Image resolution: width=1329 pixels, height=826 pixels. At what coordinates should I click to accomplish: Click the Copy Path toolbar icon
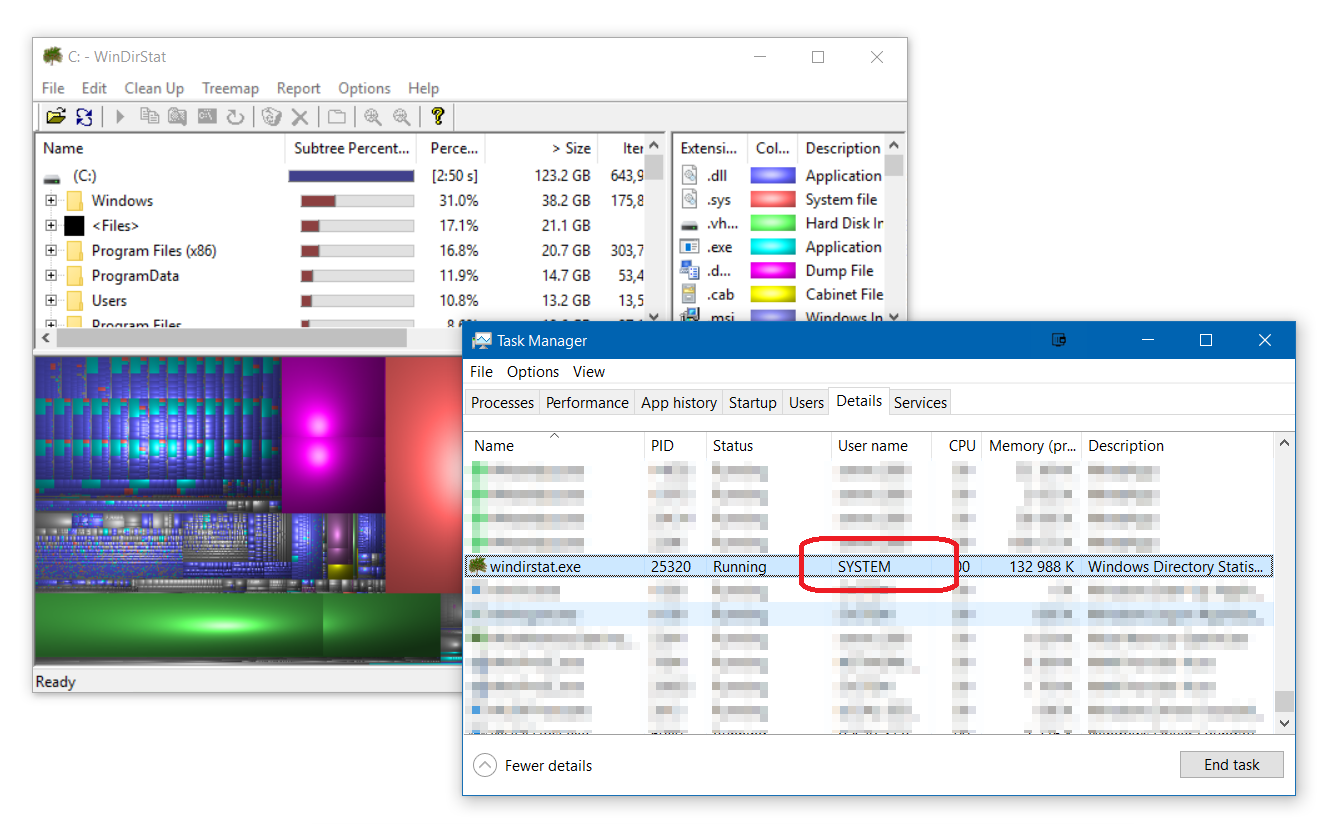(x=150, y=116)
